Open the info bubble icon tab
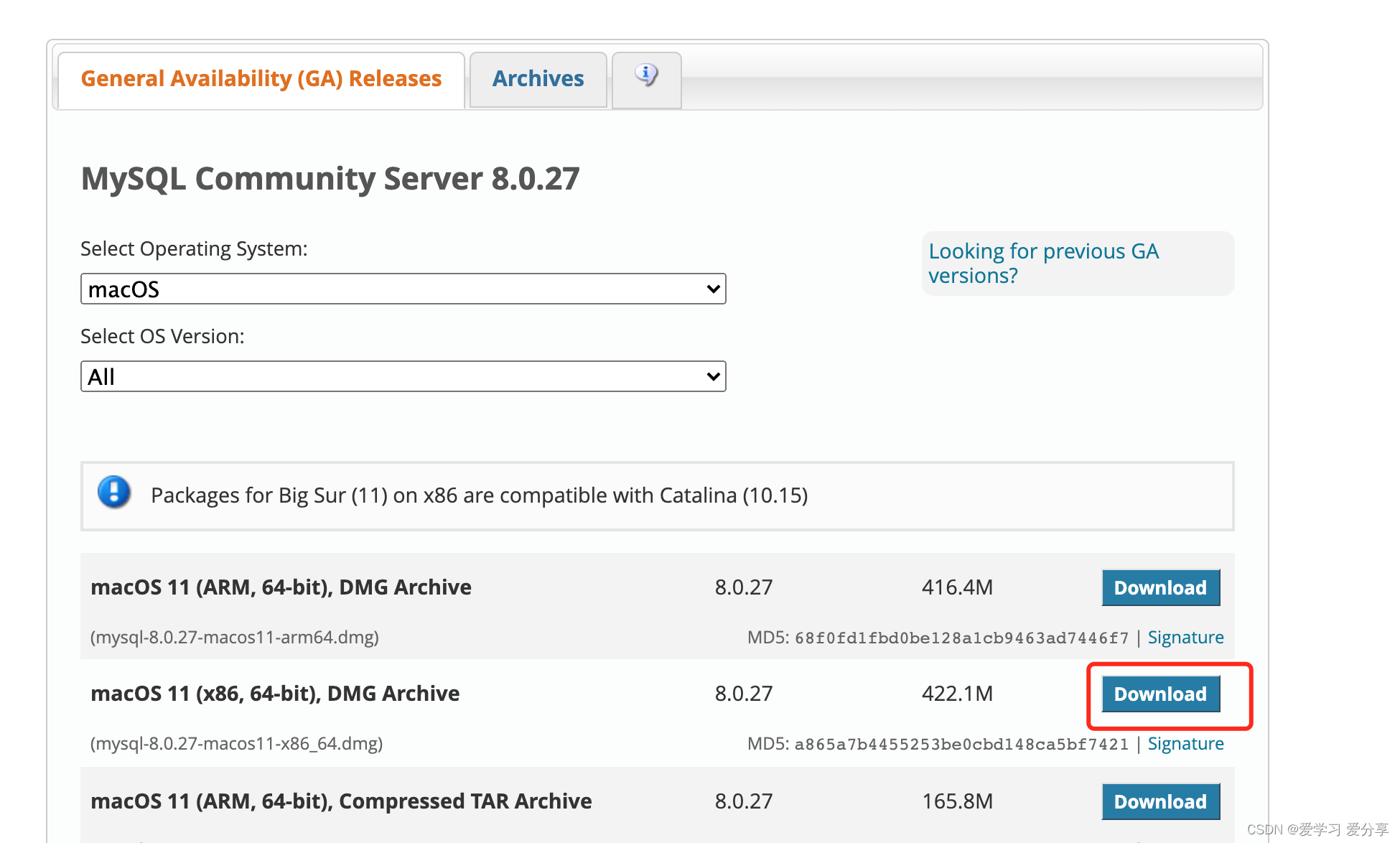Image resolution: width=1400 pixels, height=843 pixels. click(646, 79)
